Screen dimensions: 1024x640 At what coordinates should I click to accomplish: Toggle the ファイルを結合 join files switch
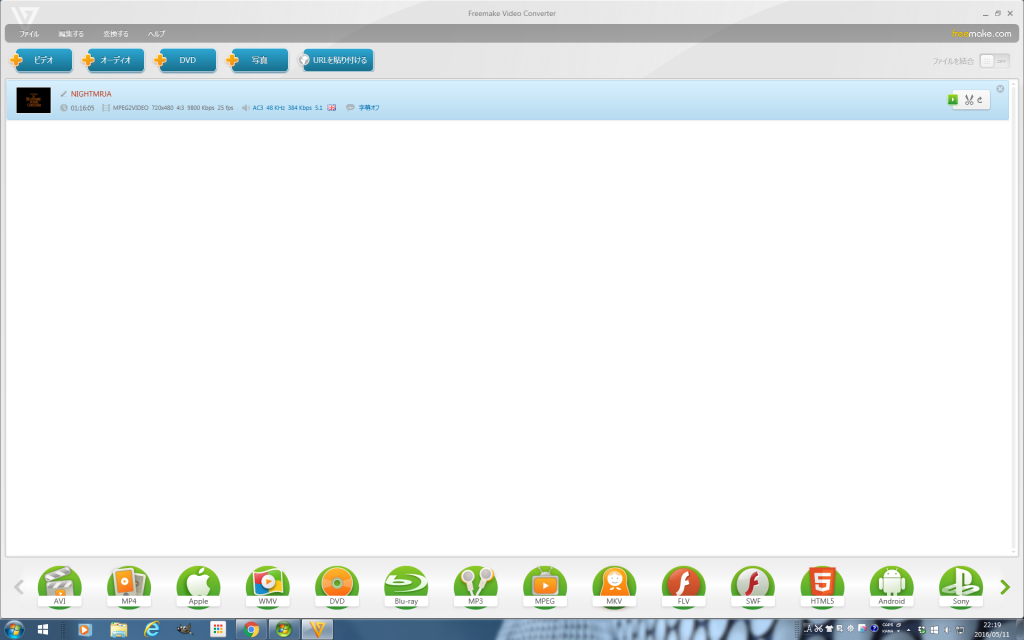(993, 61)
